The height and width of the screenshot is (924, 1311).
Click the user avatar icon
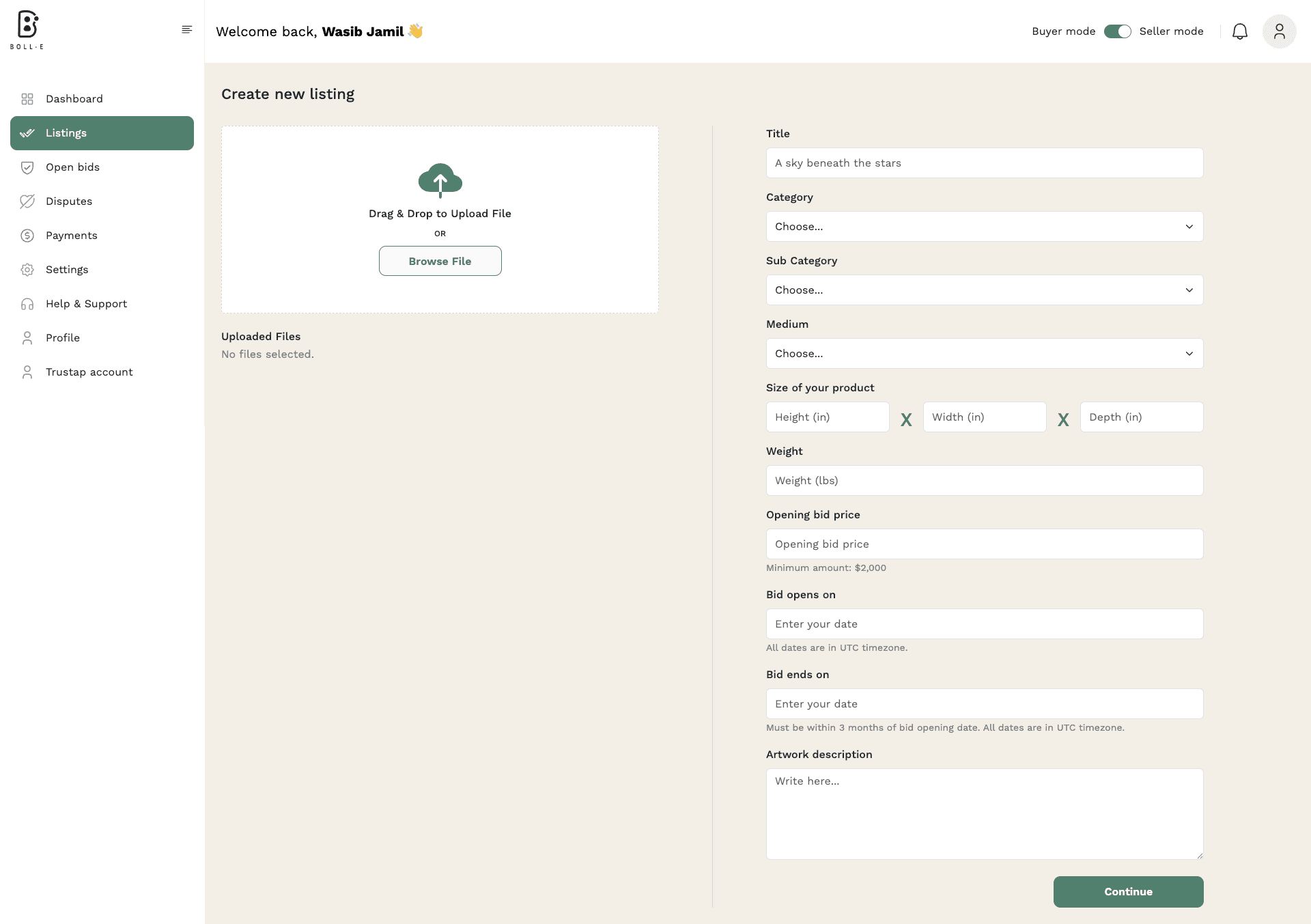(x=1279, y=31)
